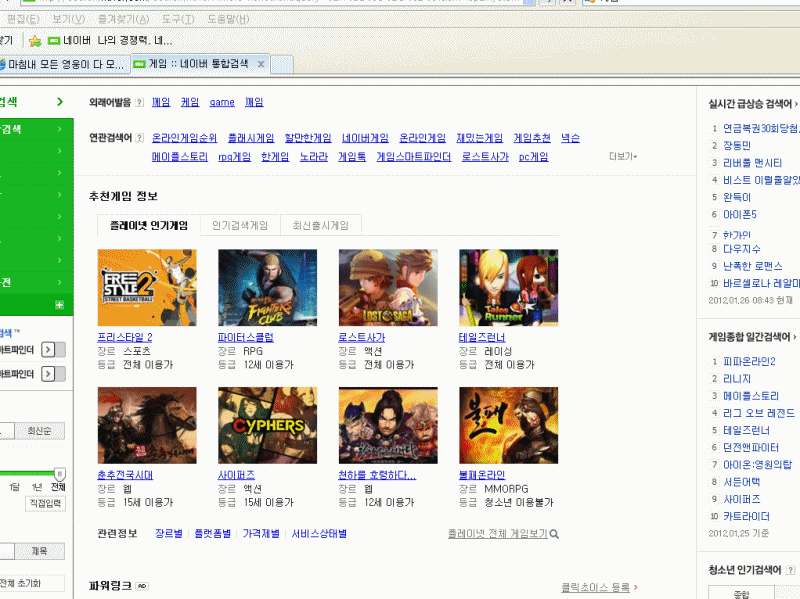This screenshot has width=800, height=599.
Task: Click the 최신순 sort button
Action: tap(39, 431)
